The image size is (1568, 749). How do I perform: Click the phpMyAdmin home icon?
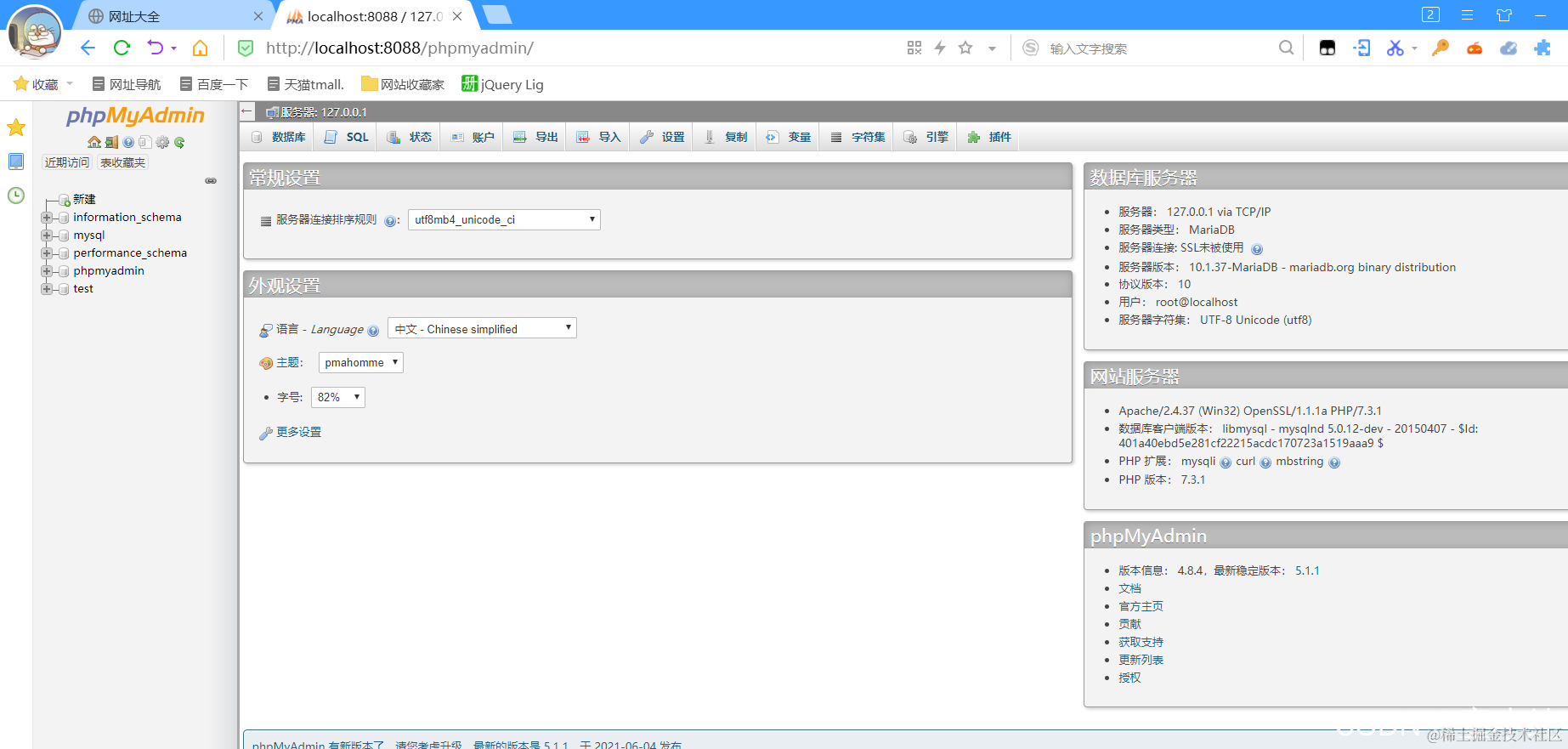(x=94, y=142)
